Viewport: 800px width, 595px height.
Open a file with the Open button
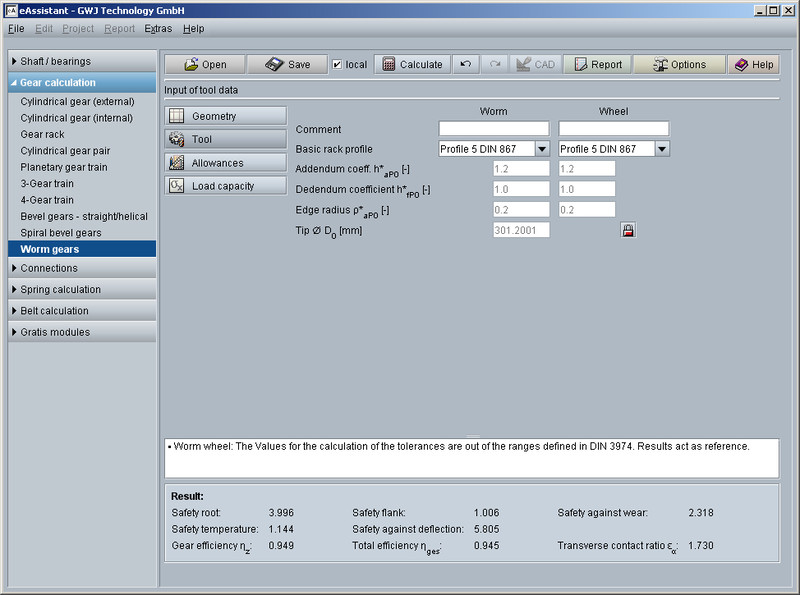205,64
